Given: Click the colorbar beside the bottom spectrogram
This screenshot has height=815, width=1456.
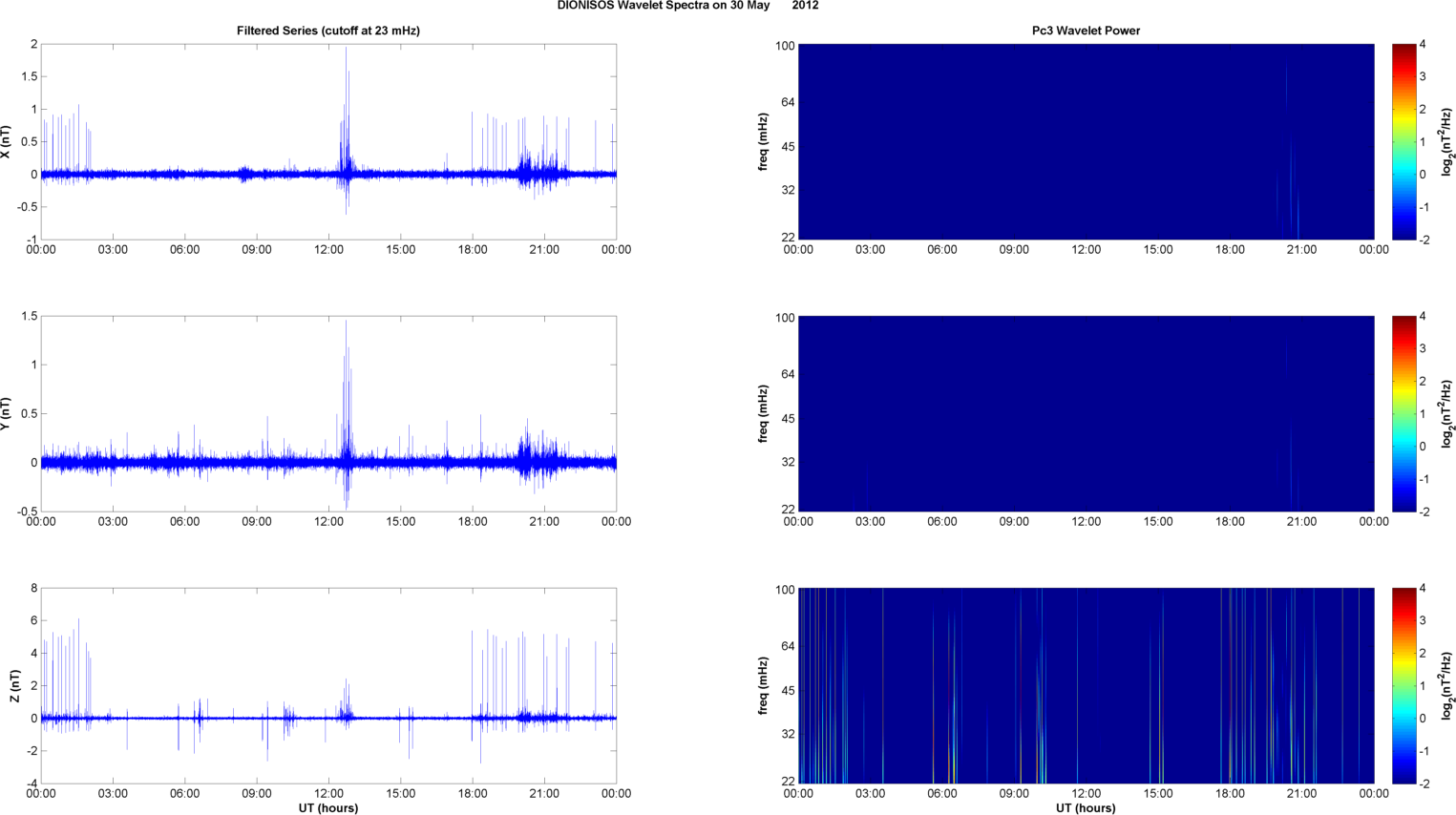Looking at the screenshot, I should 1403,685.
